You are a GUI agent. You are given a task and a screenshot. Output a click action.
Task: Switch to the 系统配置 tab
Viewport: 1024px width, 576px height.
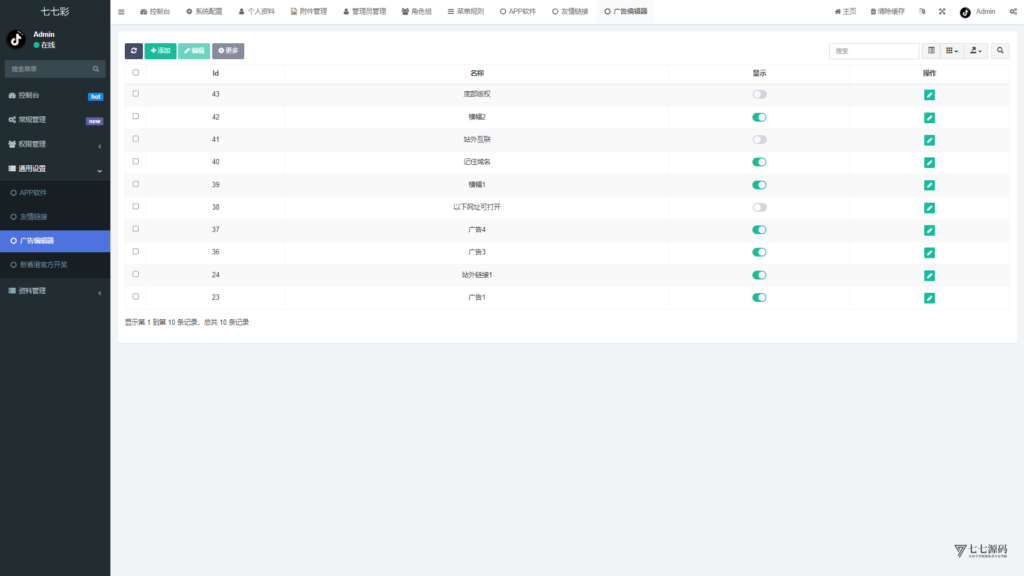coord(203,12)
